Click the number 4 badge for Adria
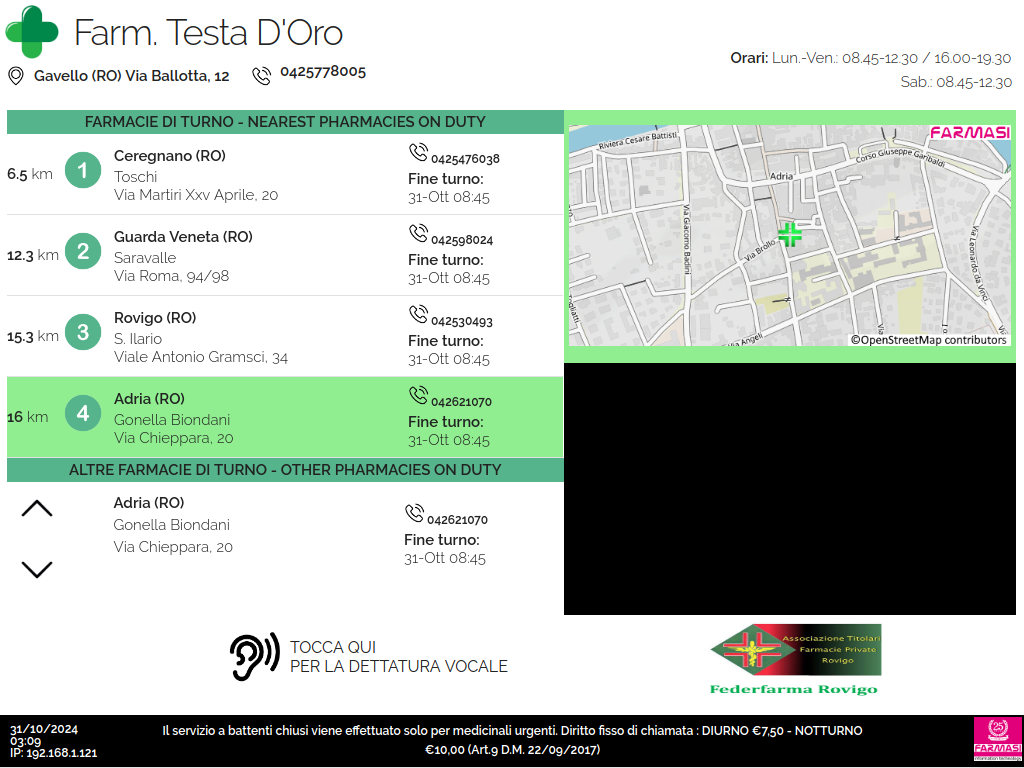This screenshot has height=768, width=1024. (83, 414)
